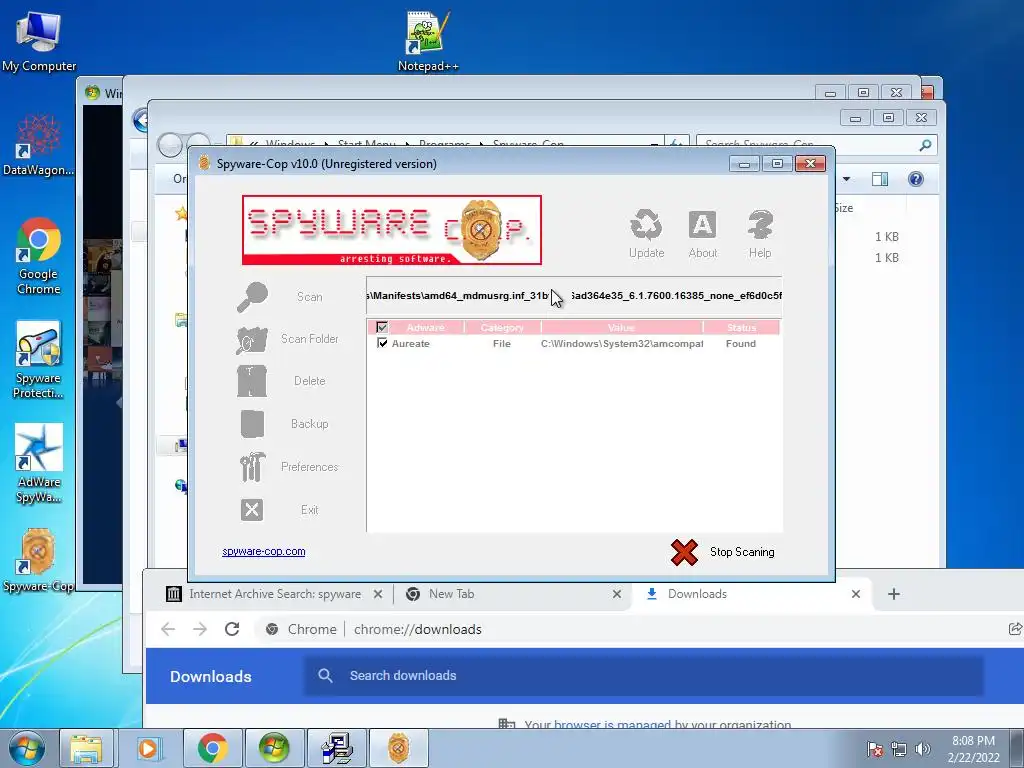Viewport: 1024px width, 768px height.
Task: Click the volume speaker tray icon
Action: (x=922, y=749)
